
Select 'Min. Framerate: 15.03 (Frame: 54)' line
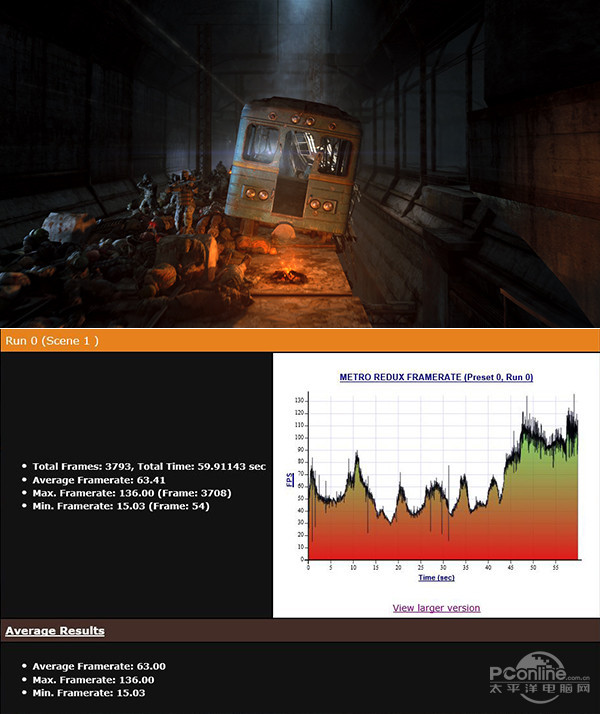tap(121, 506)
